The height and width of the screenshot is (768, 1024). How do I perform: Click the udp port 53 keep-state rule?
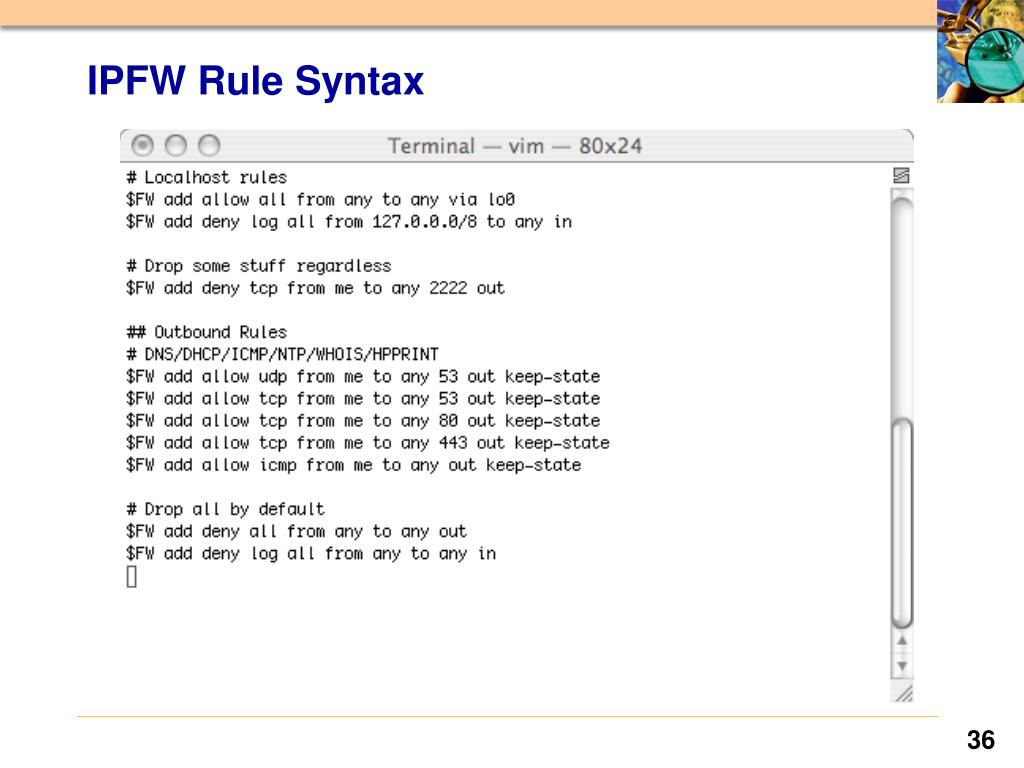[x=363, y=377]
